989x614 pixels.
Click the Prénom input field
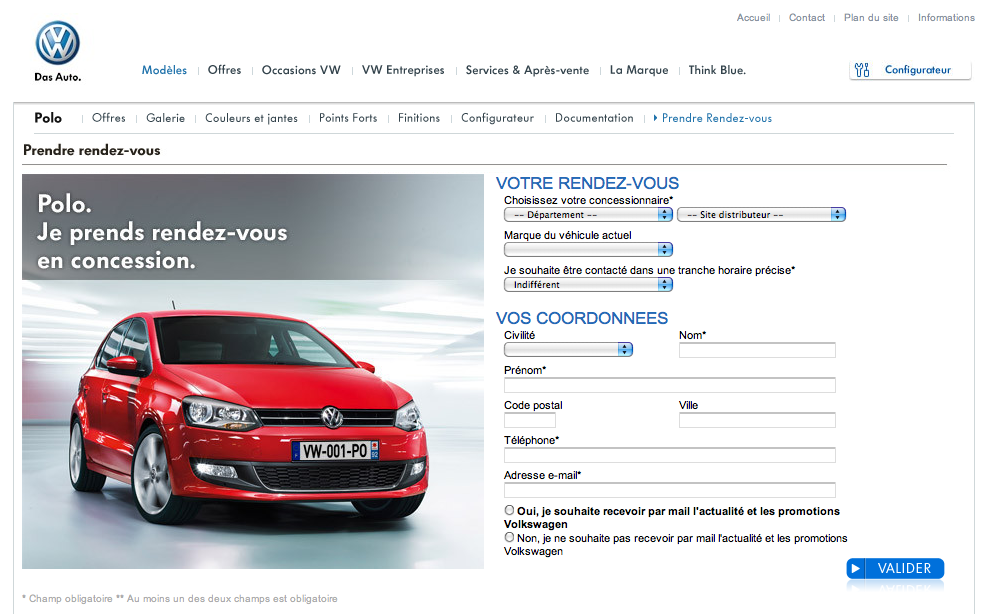click(670, 385)
